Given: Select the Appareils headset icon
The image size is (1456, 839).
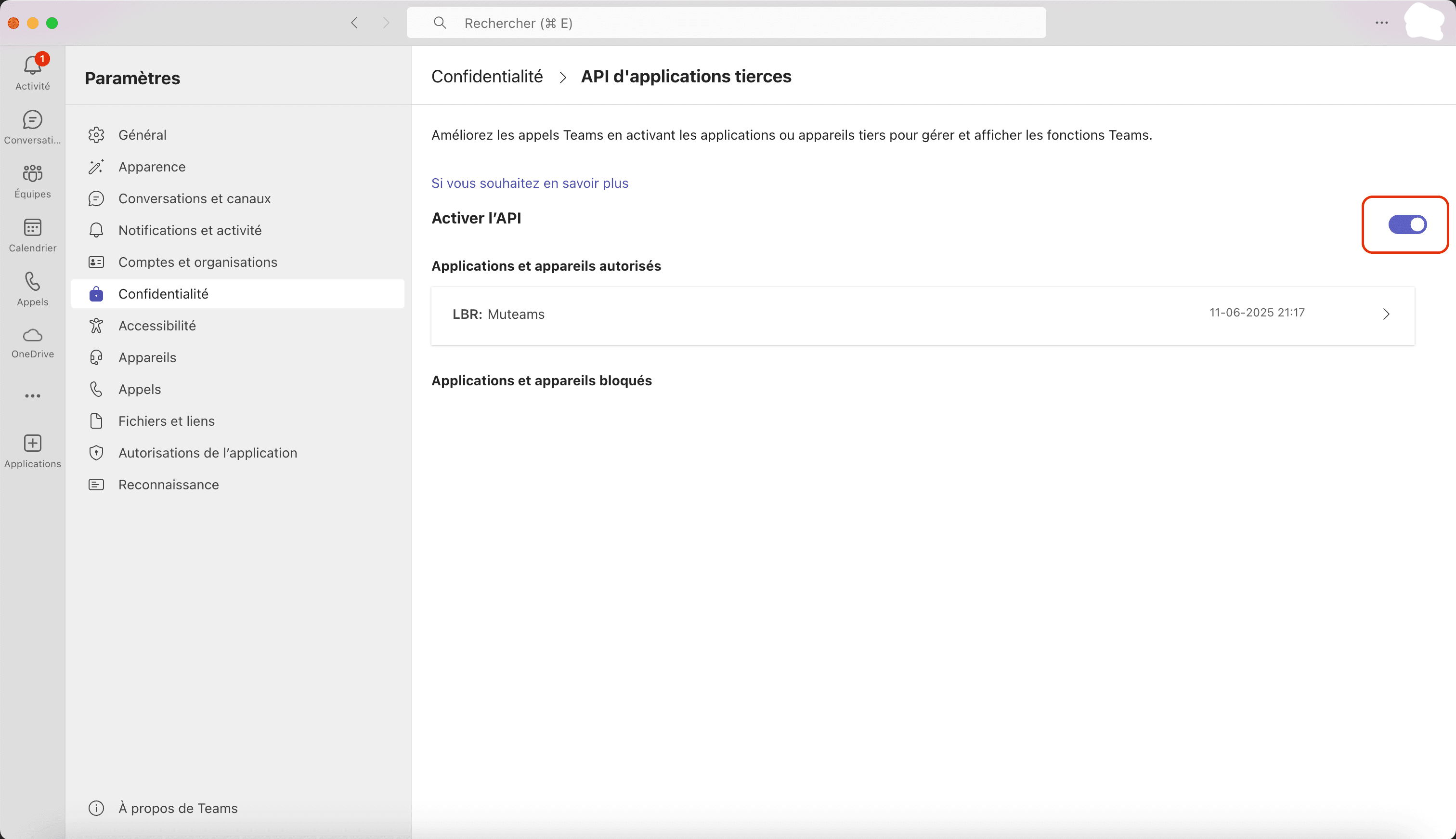Looking at the screenshot, I should tap(96, 358).
